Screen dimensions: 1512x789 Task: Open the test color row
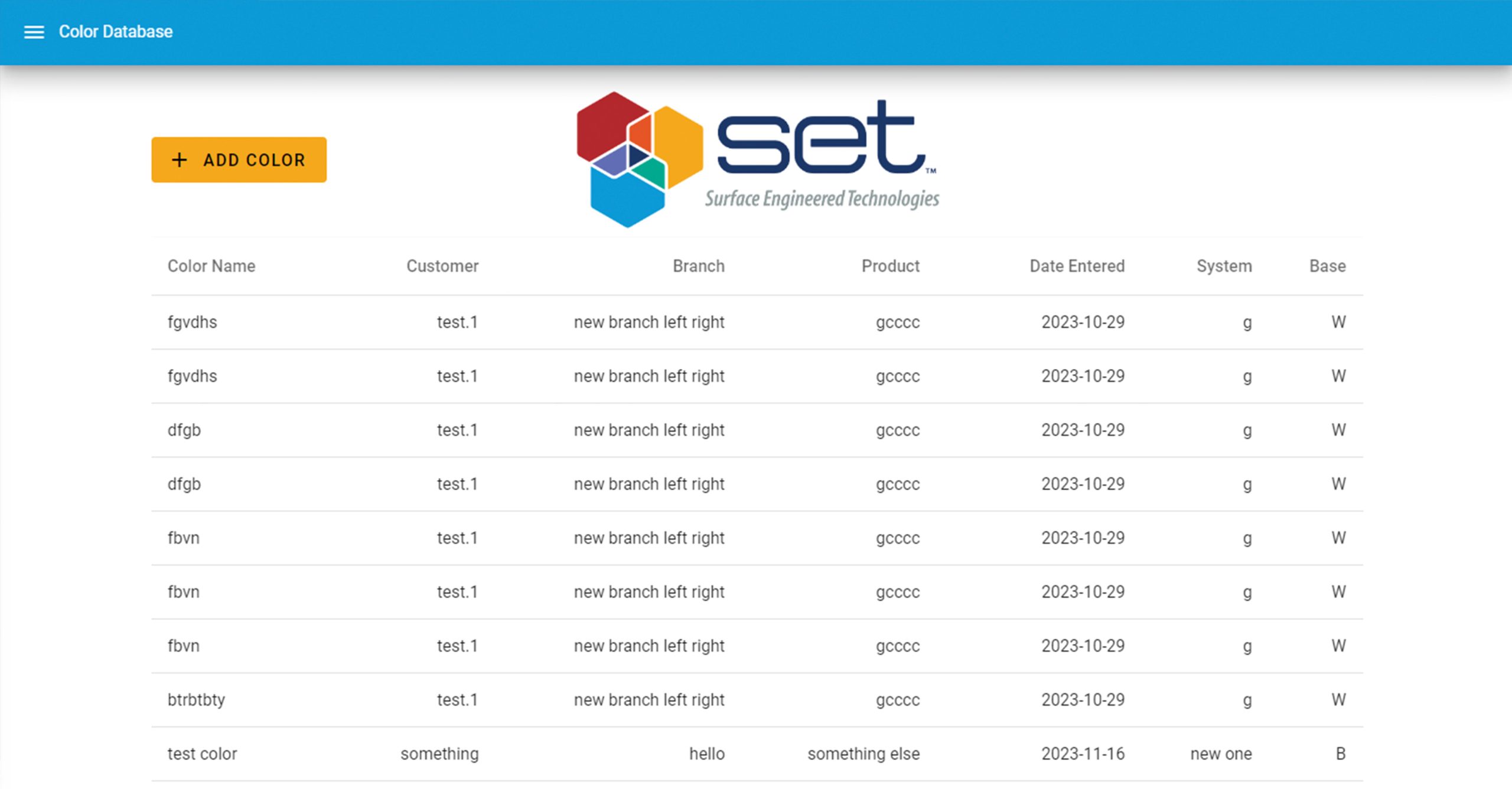click(202, 754)
